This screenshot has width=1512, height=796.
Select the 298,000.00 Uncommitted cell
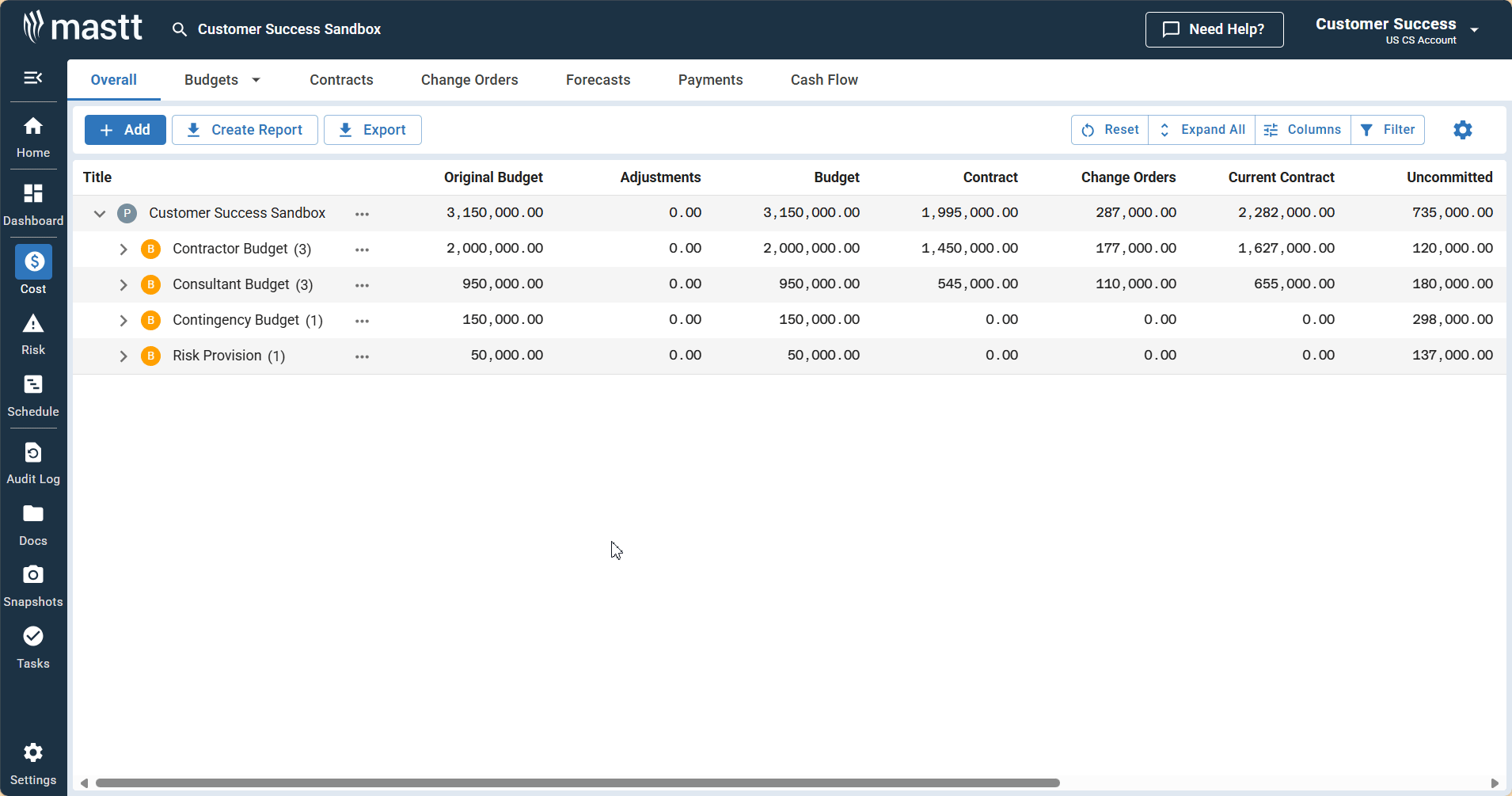click(x=1453, y=320)
